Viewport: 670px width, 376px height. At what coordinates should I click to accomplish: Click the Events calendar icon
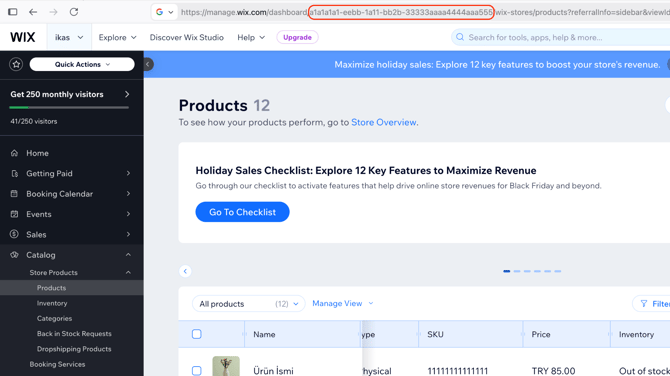click(x=15, y=214)
